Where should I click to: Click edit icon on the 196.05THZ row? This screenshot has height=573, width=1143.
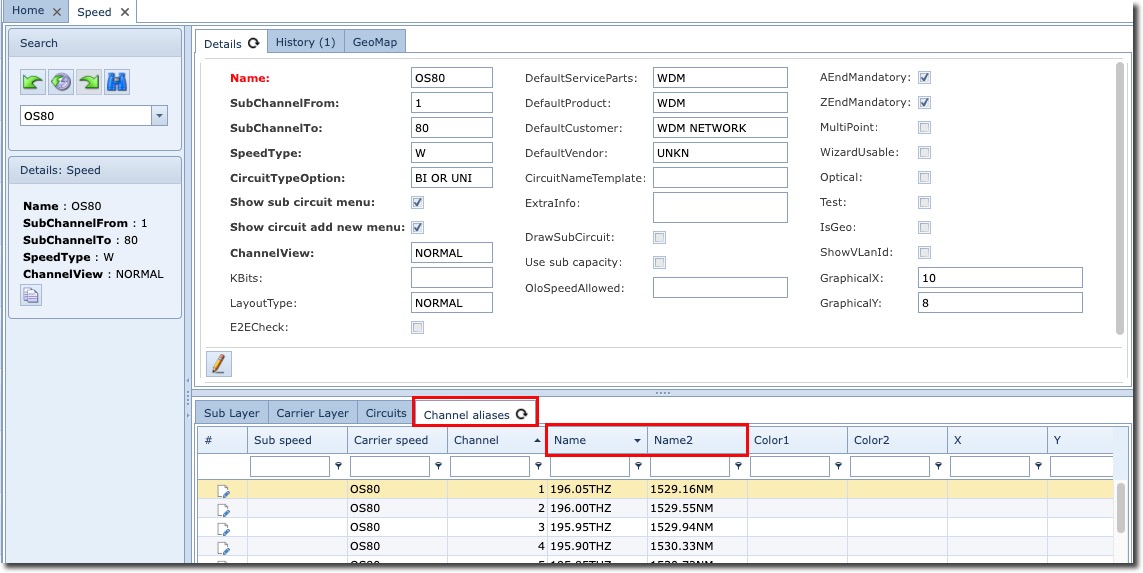point(223,491)
